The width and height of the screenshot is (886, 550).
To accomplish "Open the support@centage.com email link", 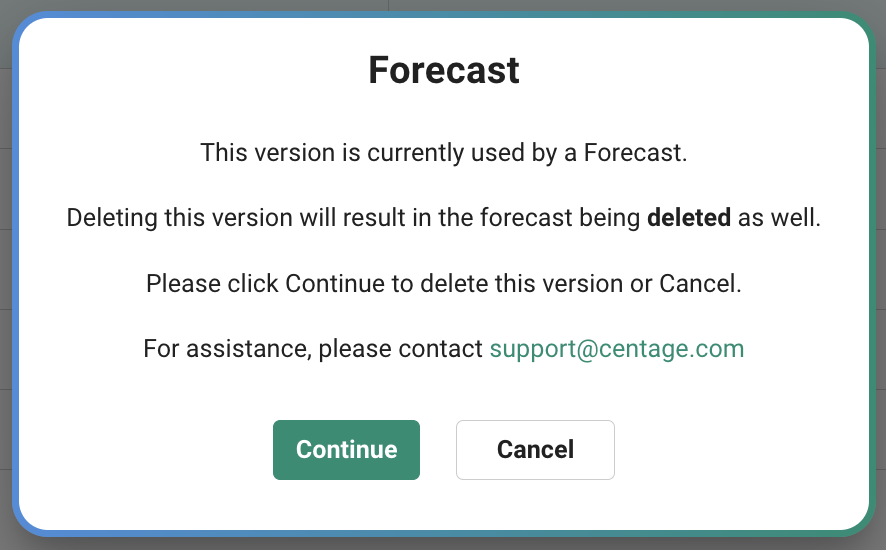I will point(616,349).
